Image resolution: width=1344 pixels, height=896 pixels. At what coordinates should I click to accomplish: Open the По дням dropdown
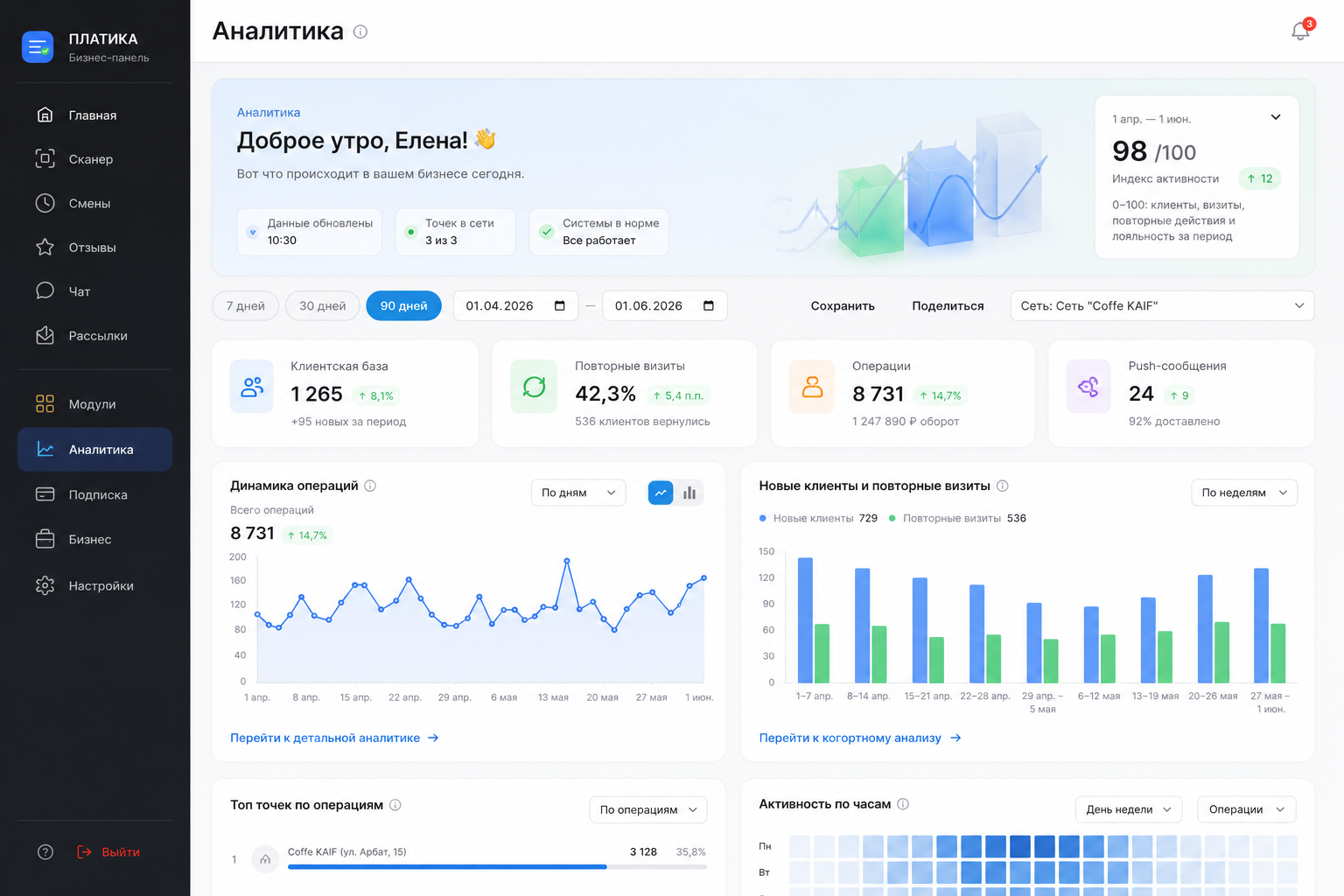click(578, 493)
